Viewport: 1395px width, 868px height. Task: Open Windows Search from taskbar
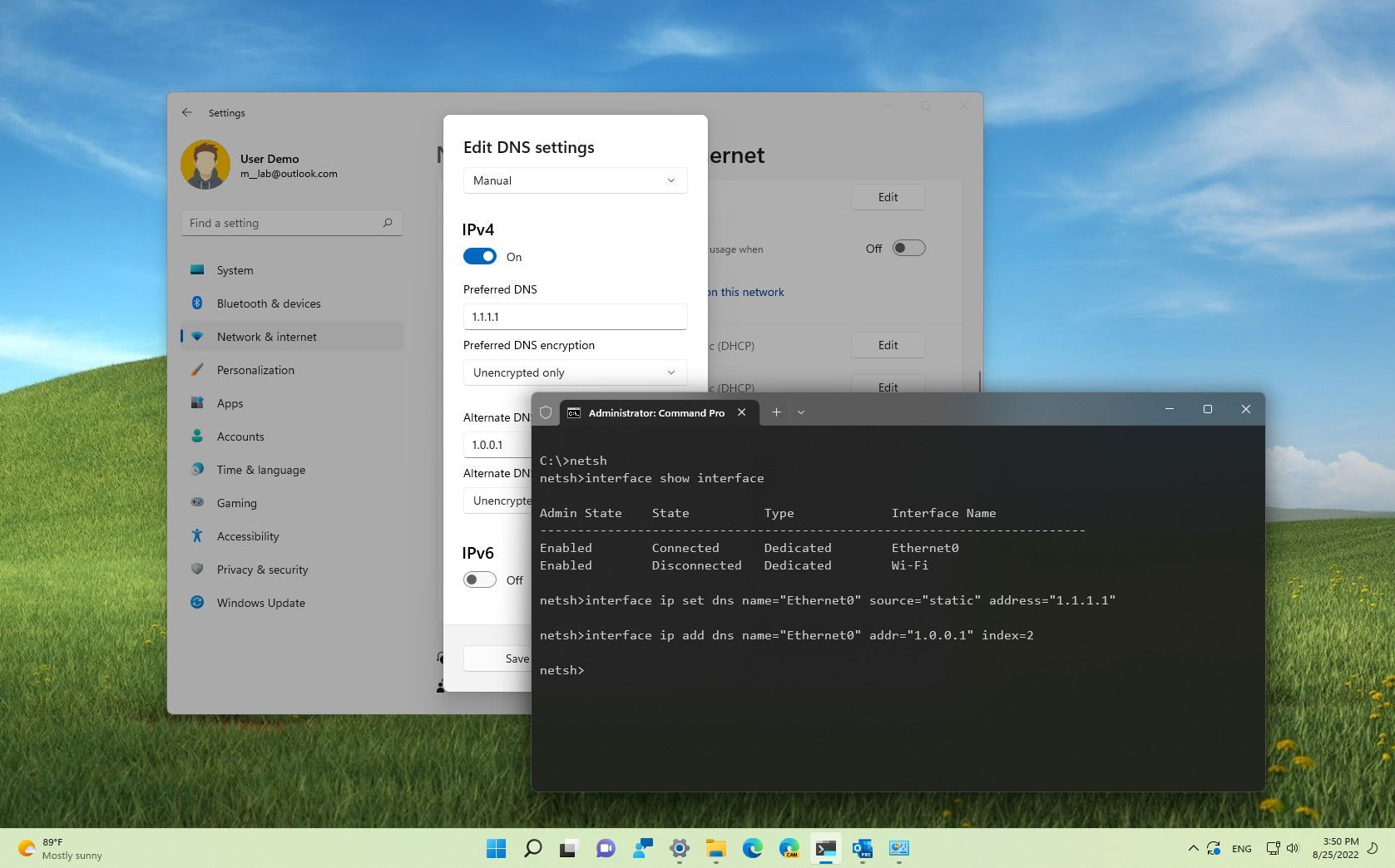[532, 849]
